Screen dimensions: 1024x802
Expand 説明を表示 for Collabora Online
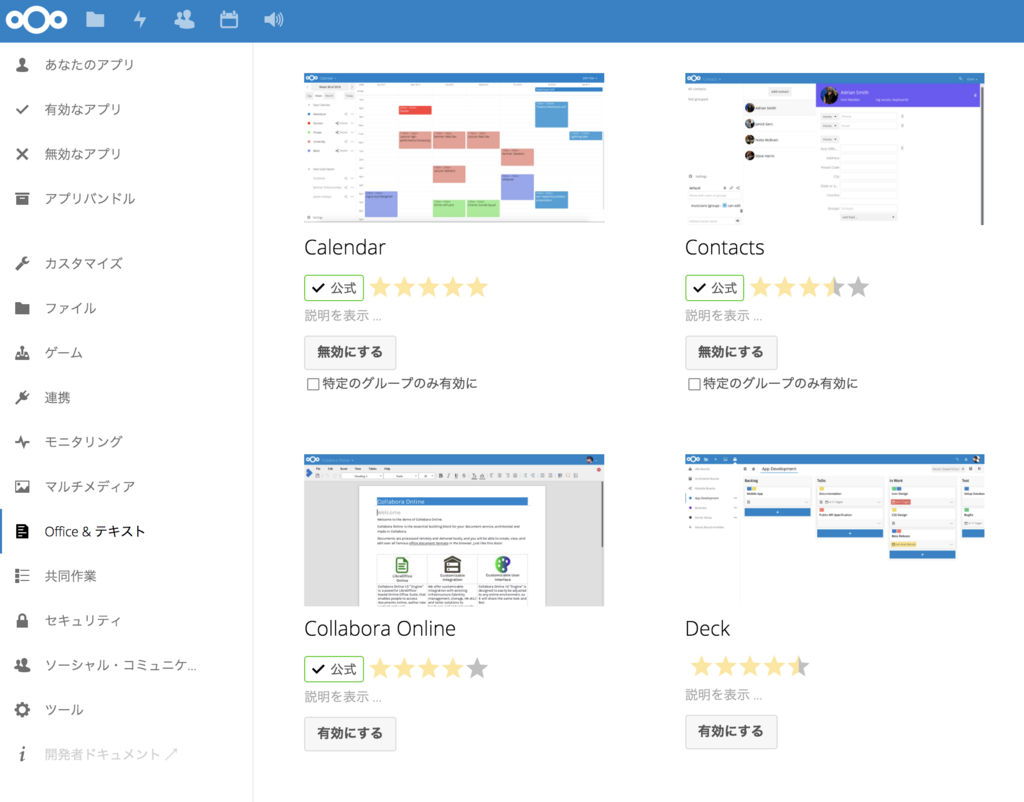tap(343, 698)
